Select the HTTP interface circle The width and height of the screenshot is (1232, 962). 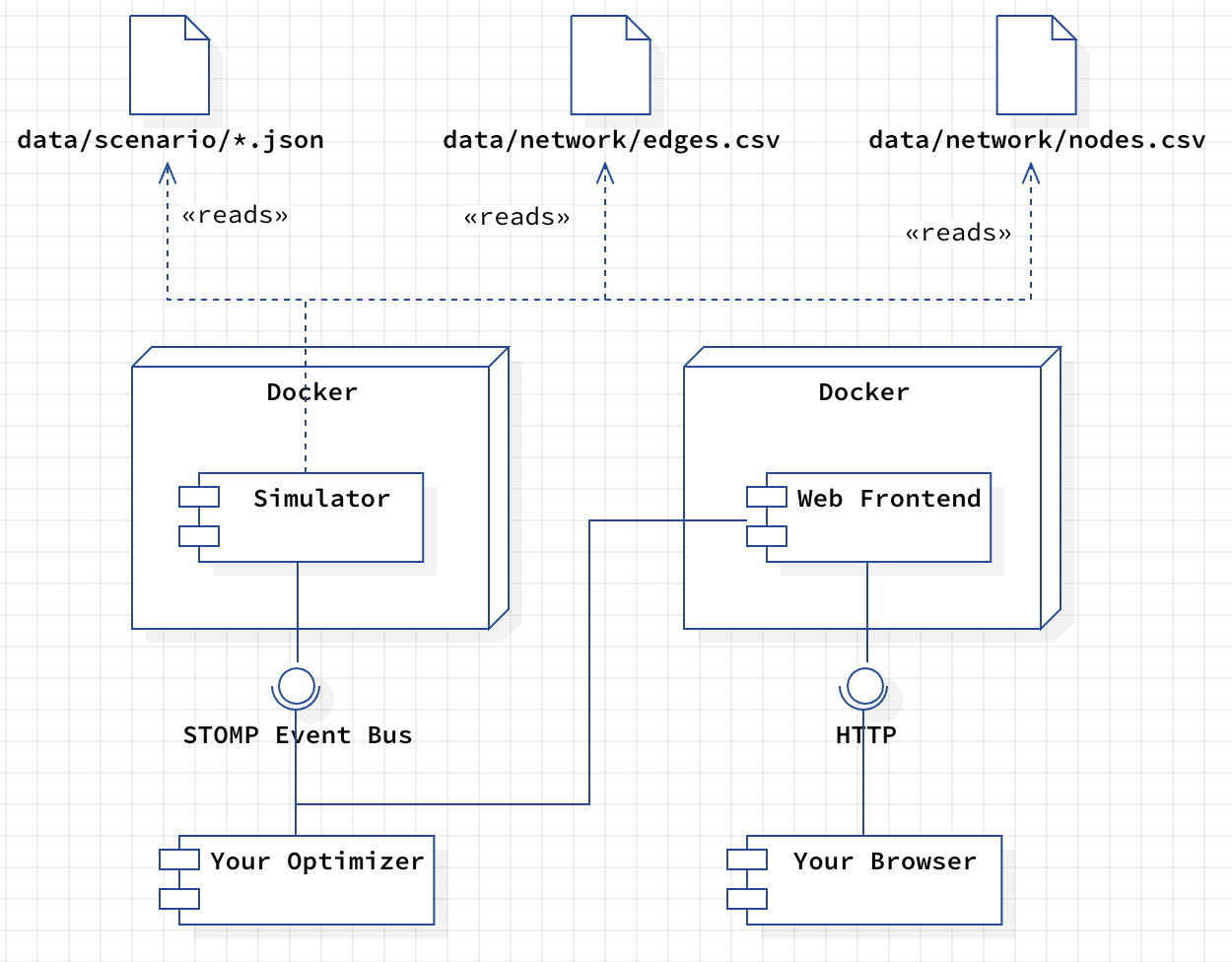[x=864, y=684]
